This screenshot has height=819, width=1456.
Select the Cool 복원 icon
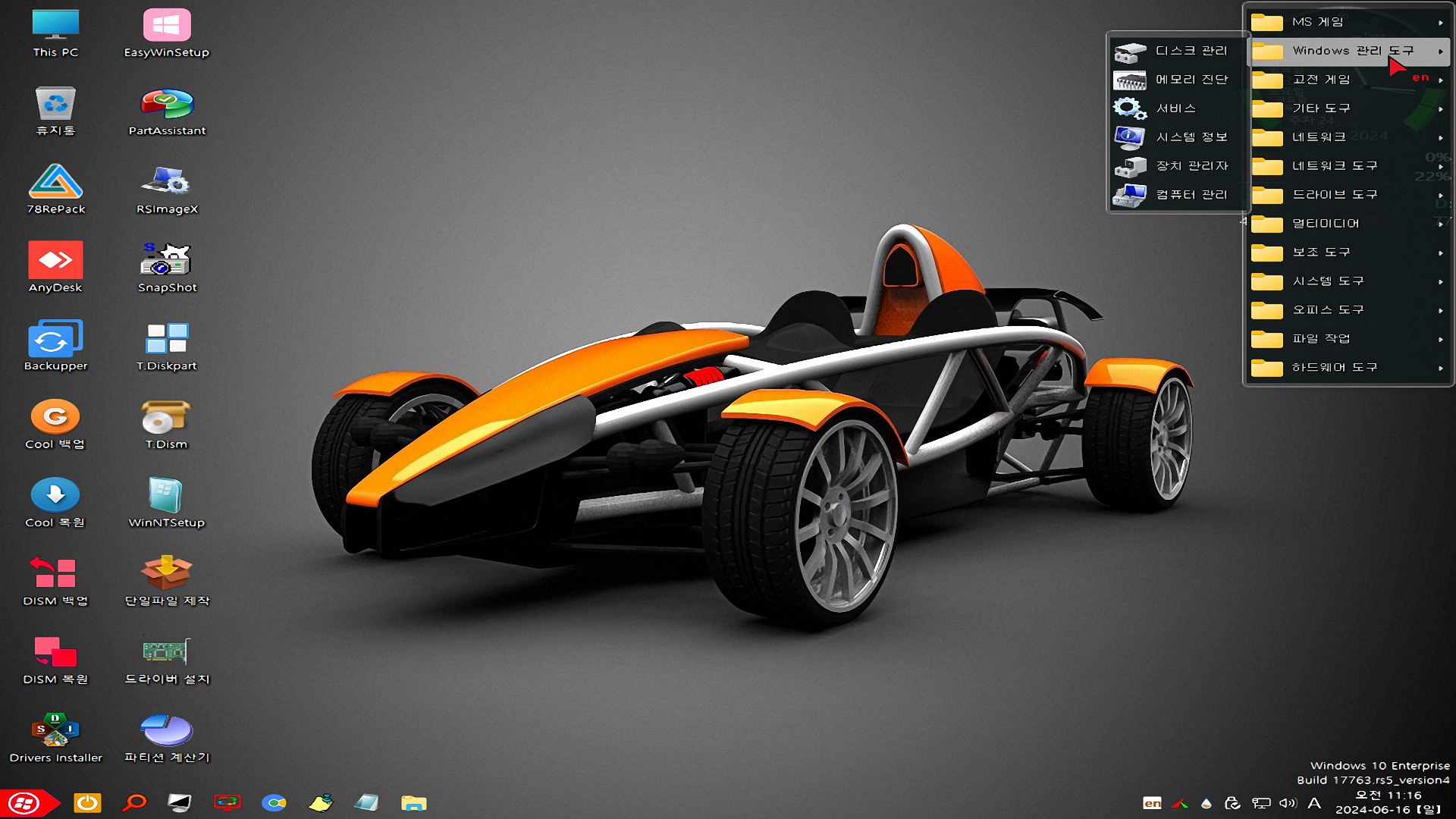point(55,503)
